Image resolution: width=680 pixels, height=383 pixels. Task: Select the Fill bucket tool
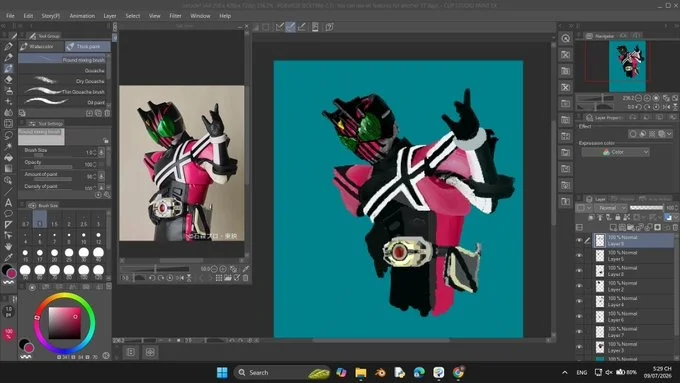click(8, 157)
